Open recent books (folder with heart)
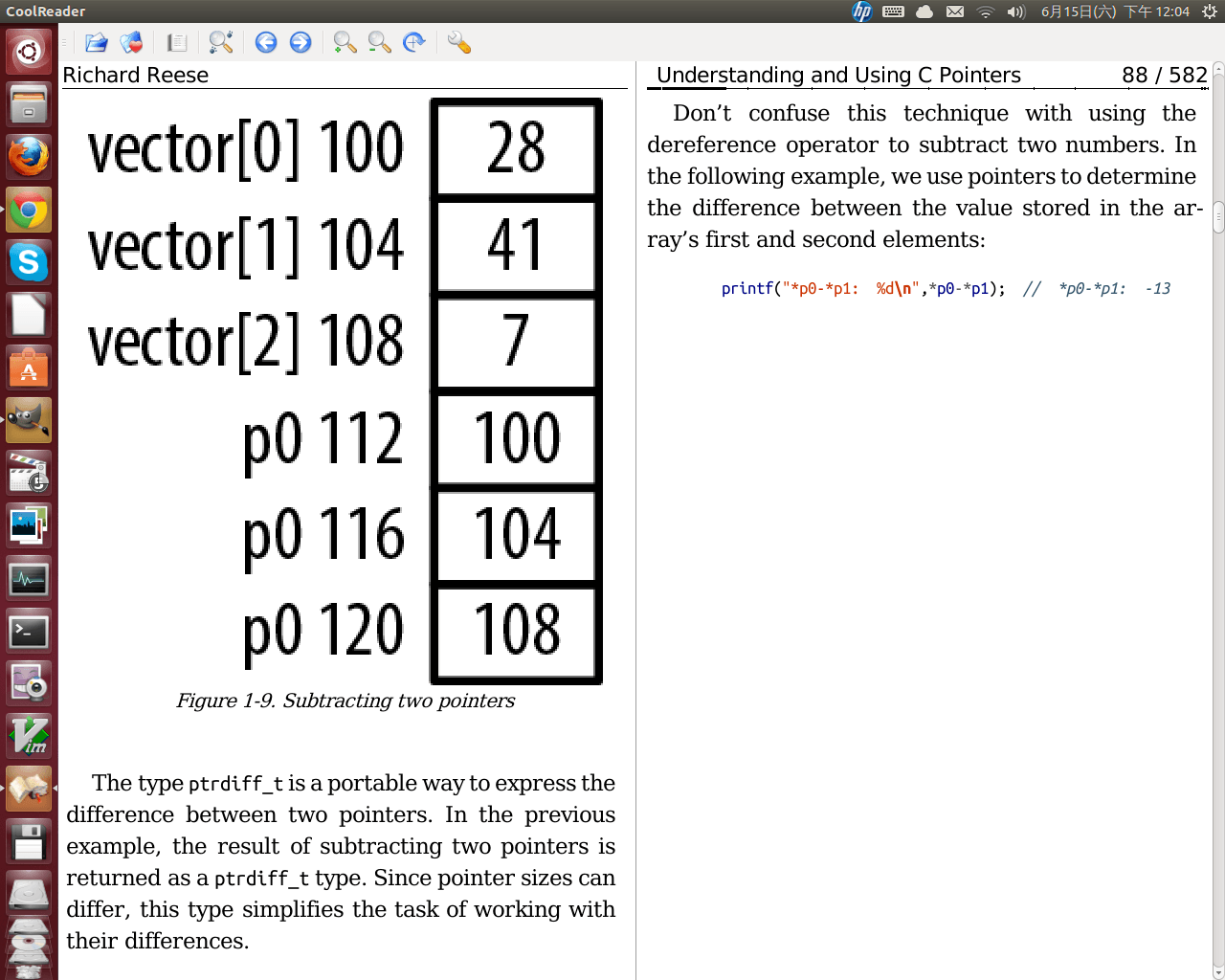Image resolution: width=1225 pixels, height=980 pixels. [131, 42]
